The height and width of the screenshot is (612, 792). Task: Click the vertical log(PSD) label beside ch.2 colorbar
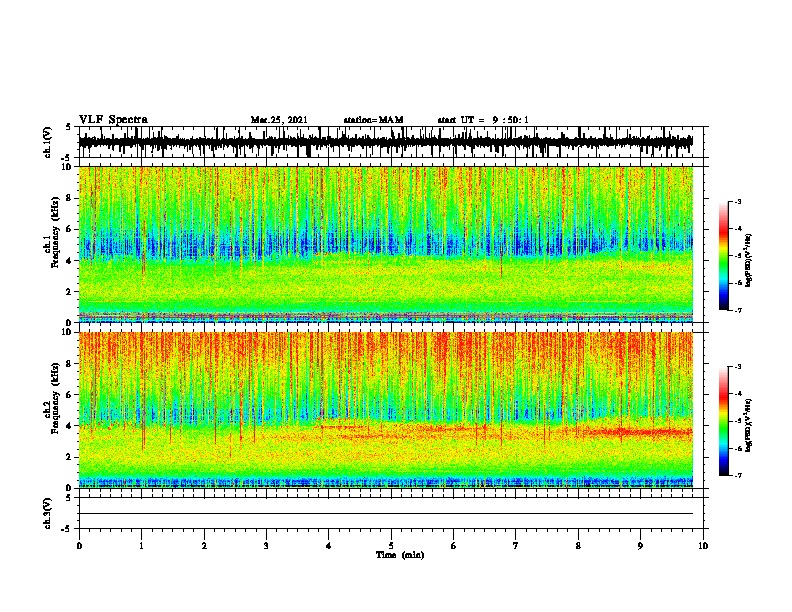[749, 425]
